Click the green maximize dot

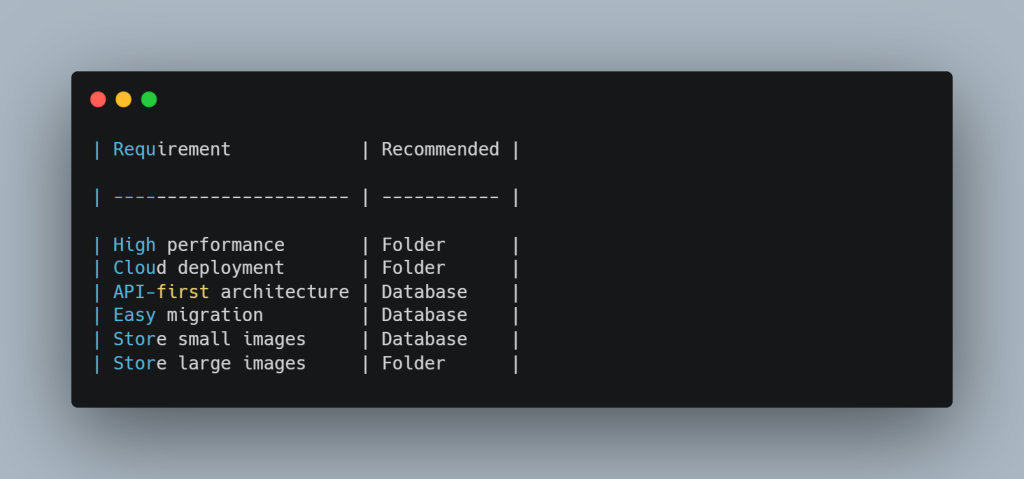click(149, 99)
